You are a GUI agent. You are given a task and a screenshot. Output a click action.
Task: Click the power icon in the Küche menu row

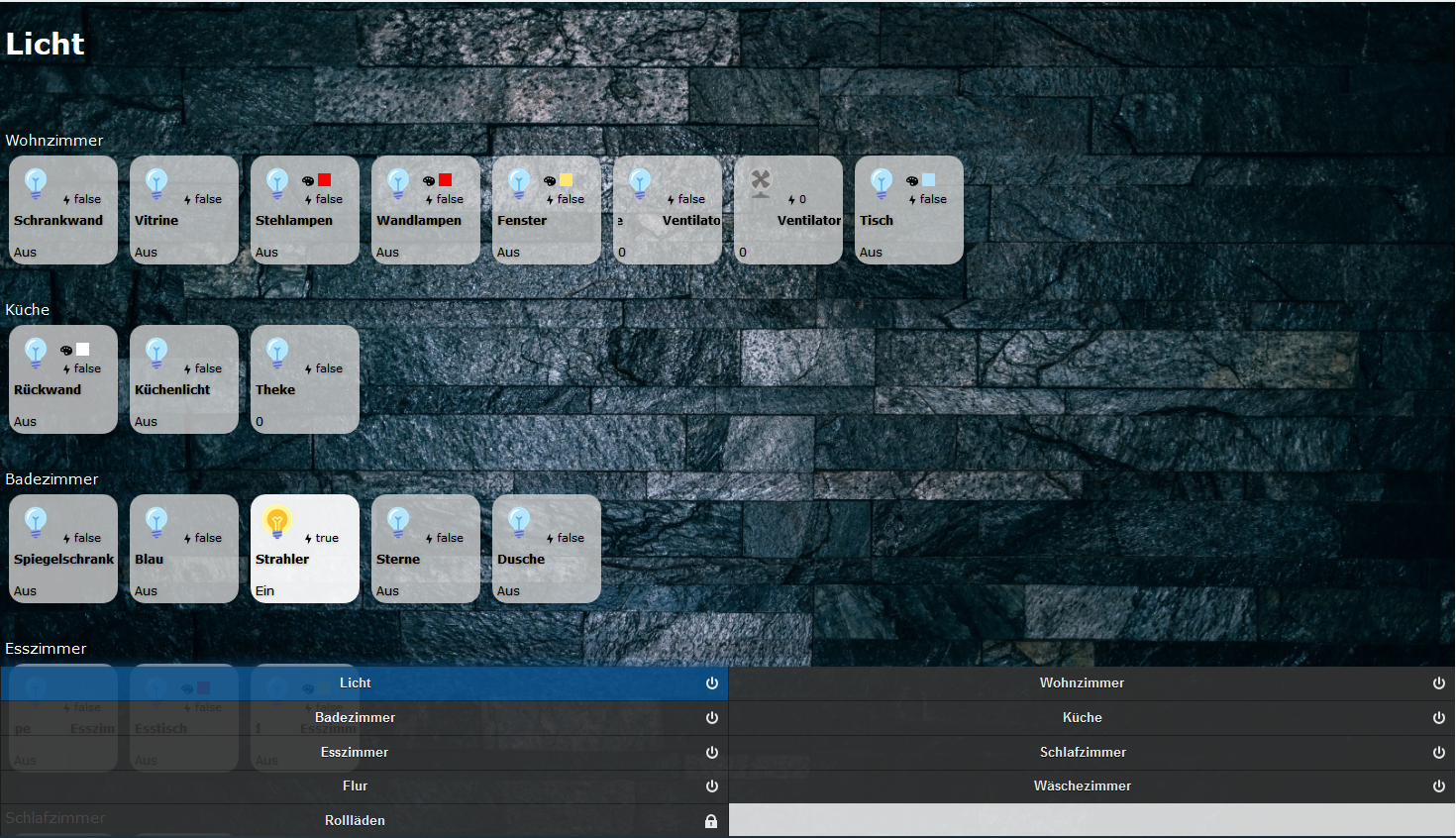point(1438,718)
